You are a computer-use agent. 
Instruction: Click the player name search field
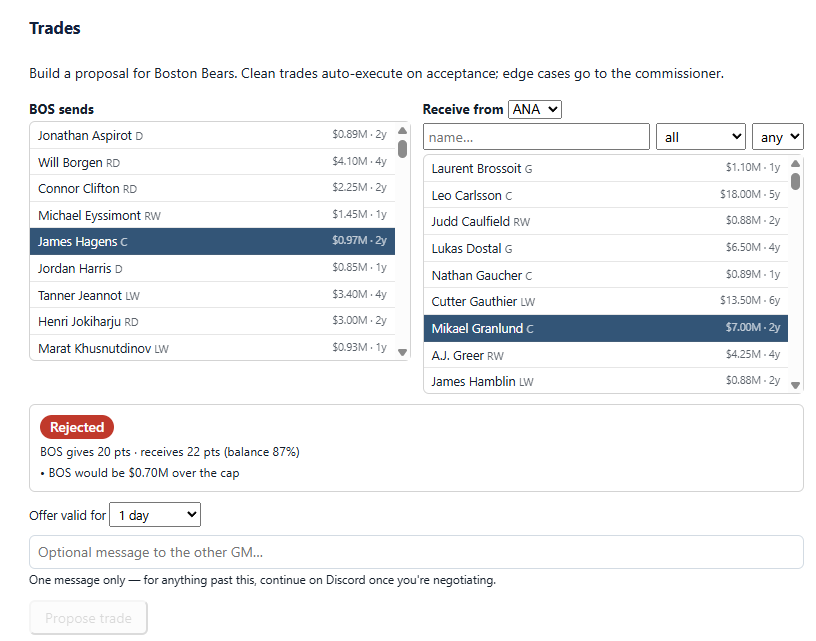(536, 137)
